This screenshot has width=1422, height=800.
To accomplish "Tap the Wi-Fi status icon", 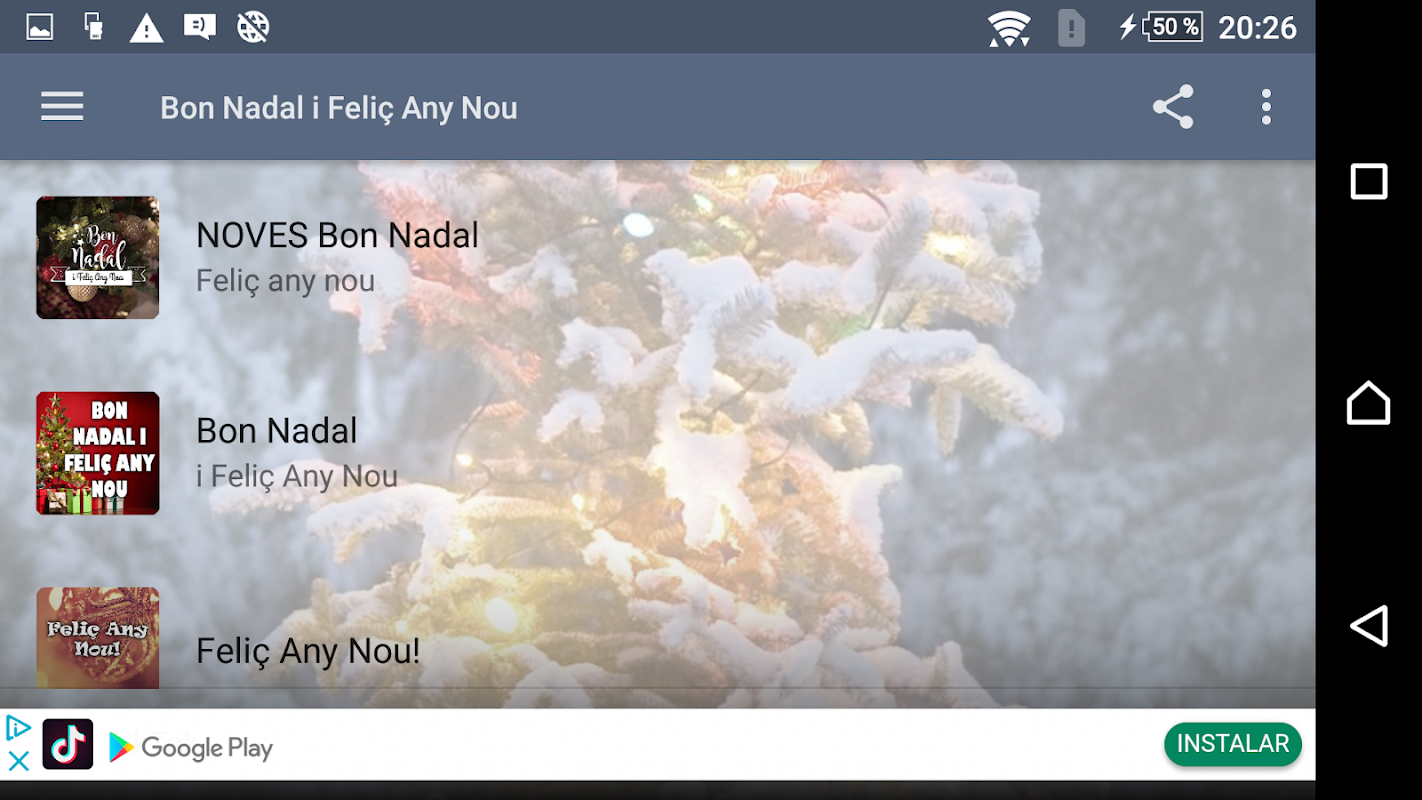I will [x=1009, y=28].
